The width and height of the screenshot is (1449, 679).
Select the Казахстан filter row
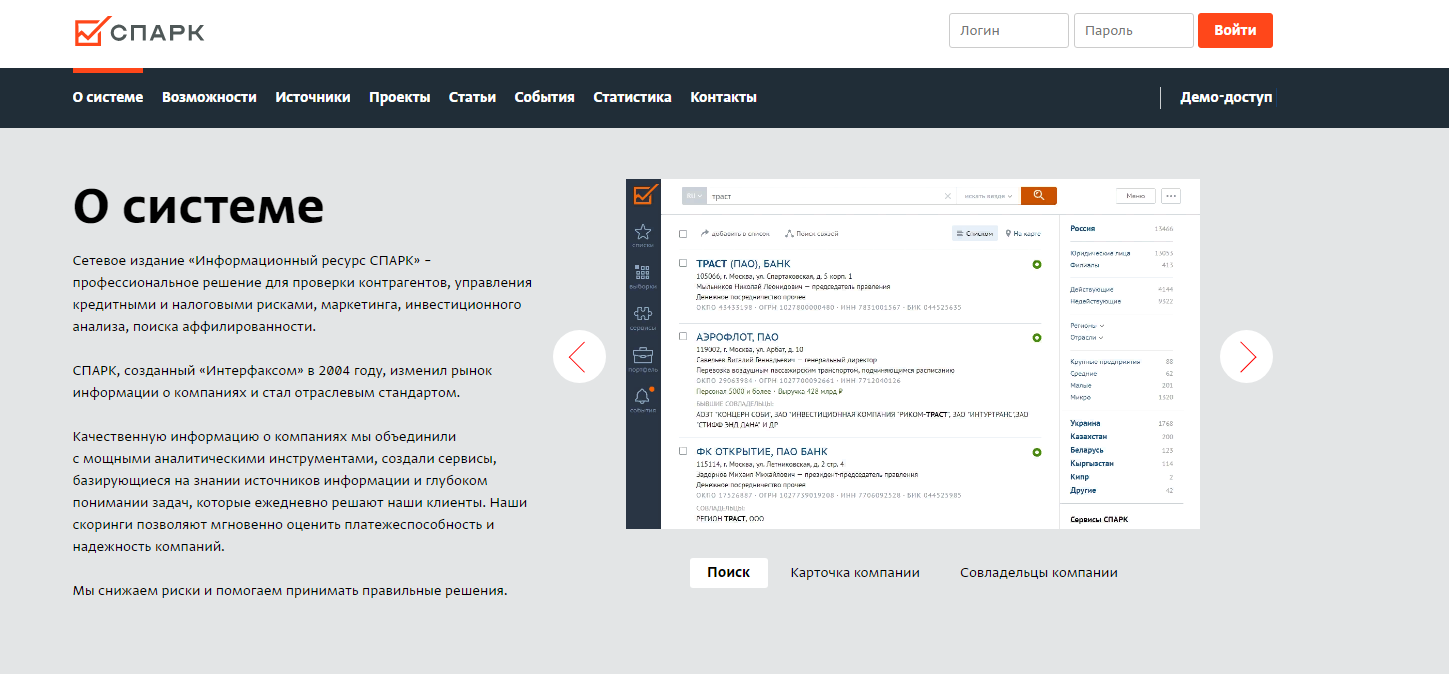(1122, 437)
